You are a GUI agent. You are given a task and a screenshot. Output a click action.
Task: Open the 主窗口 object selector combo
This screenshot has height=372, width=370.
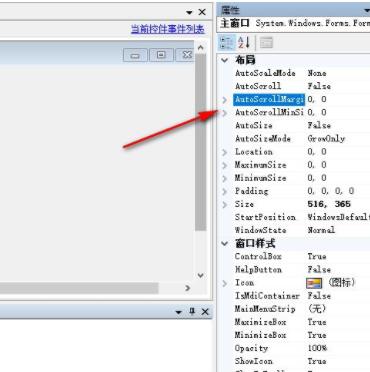pos(294,24)
